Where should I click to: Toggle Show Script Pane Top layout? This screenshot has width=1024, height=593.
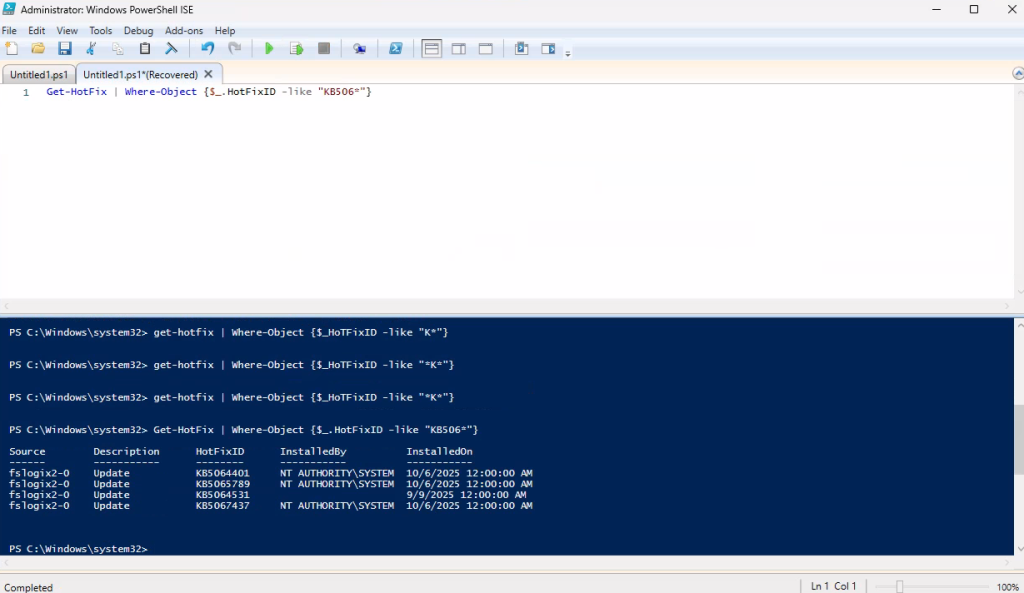pos(431,48)
